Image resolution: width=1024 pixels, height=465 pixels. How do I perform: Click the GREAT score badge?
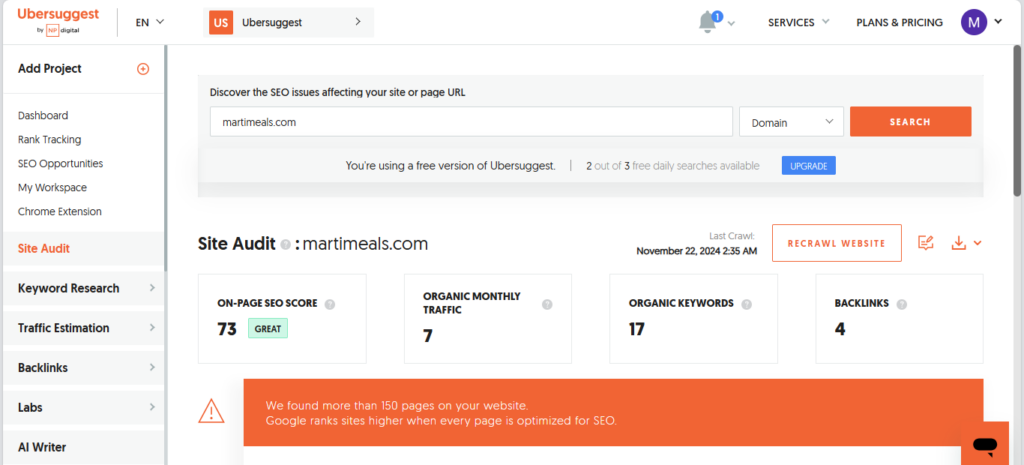coord(268,329)
